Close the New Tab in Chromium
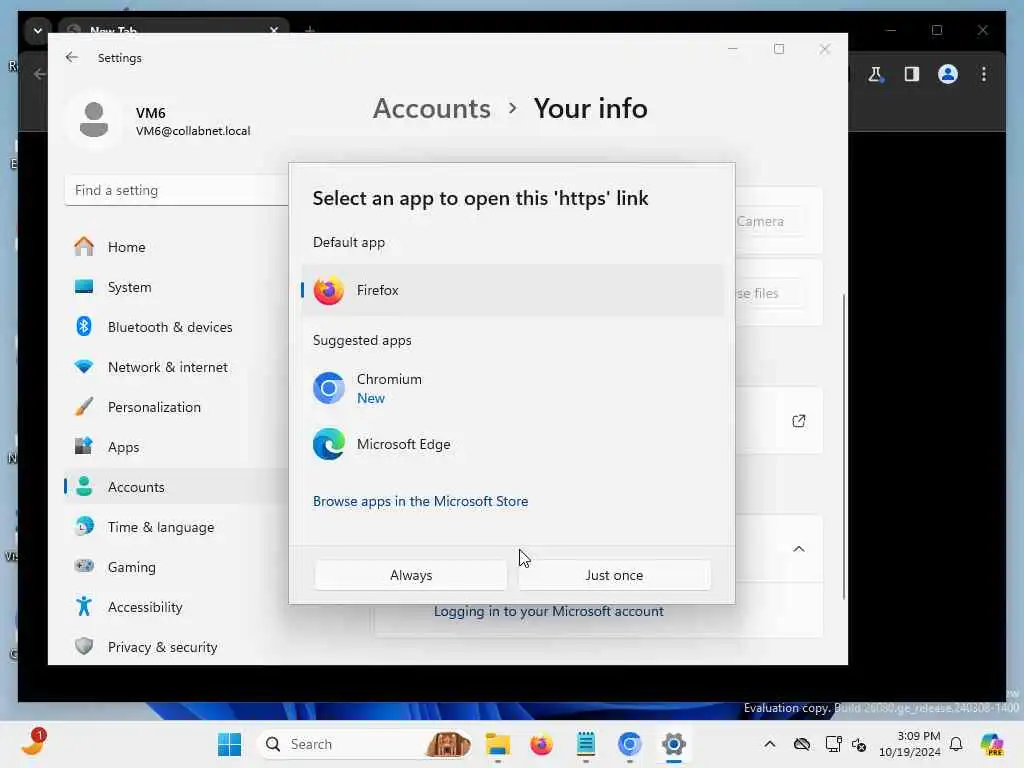The width and height of the screenshot is (1024, 768). [x=274, y=29]
